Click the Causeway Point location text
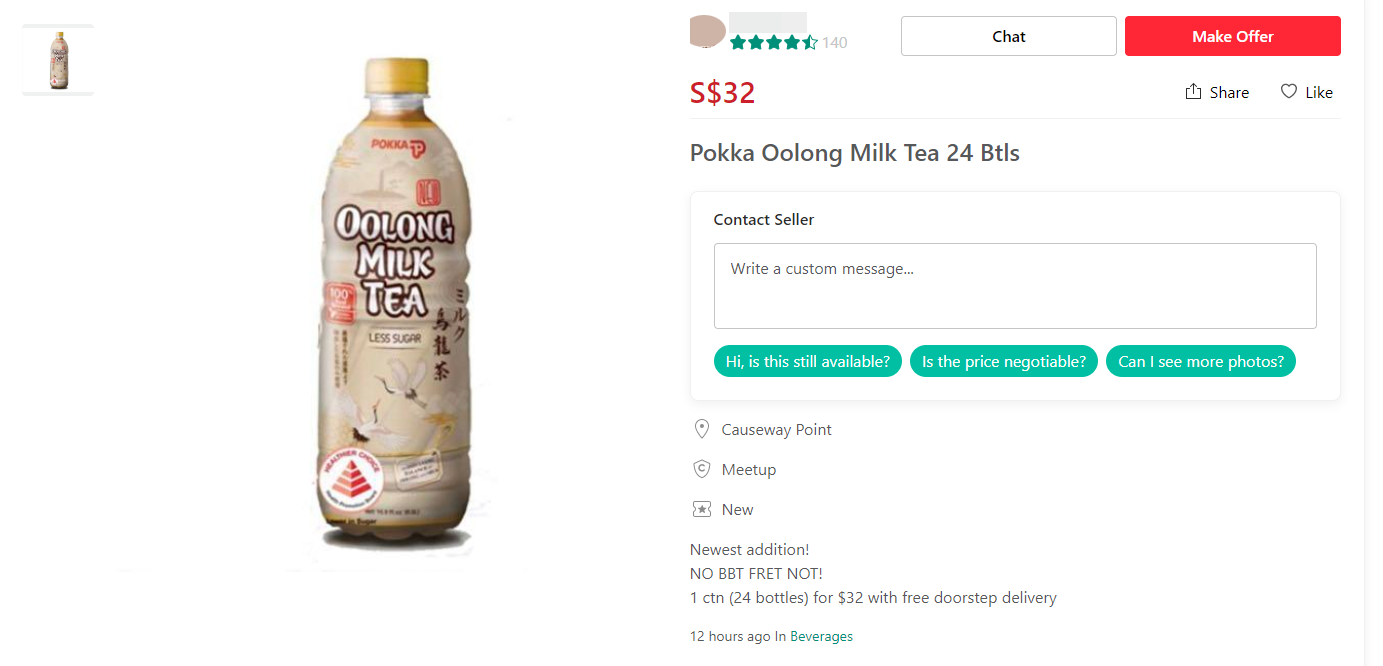 click(x=777, y=429)
